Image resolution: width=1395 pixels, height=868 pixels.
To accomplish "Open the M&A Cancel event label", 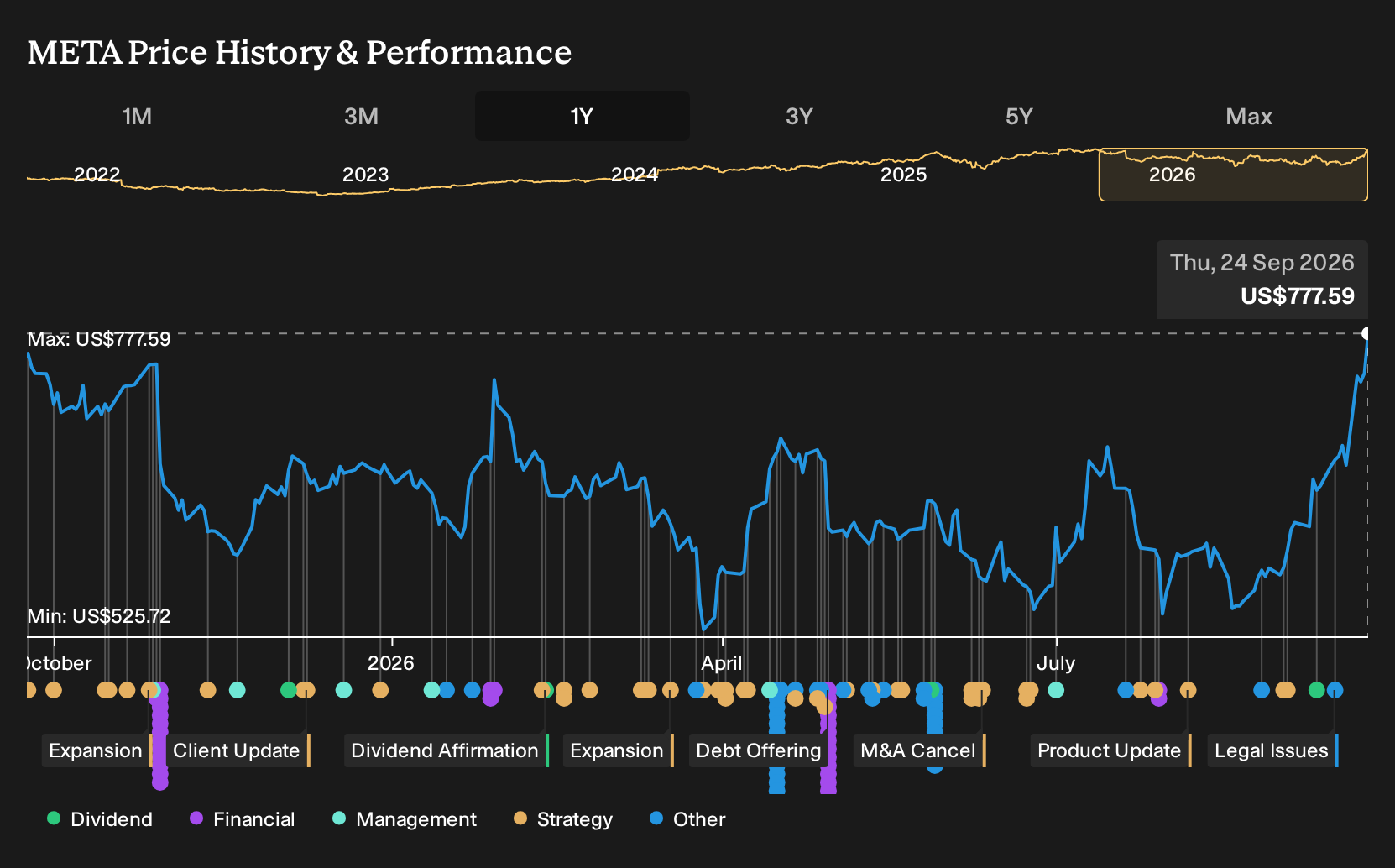I will pos(920,750).
